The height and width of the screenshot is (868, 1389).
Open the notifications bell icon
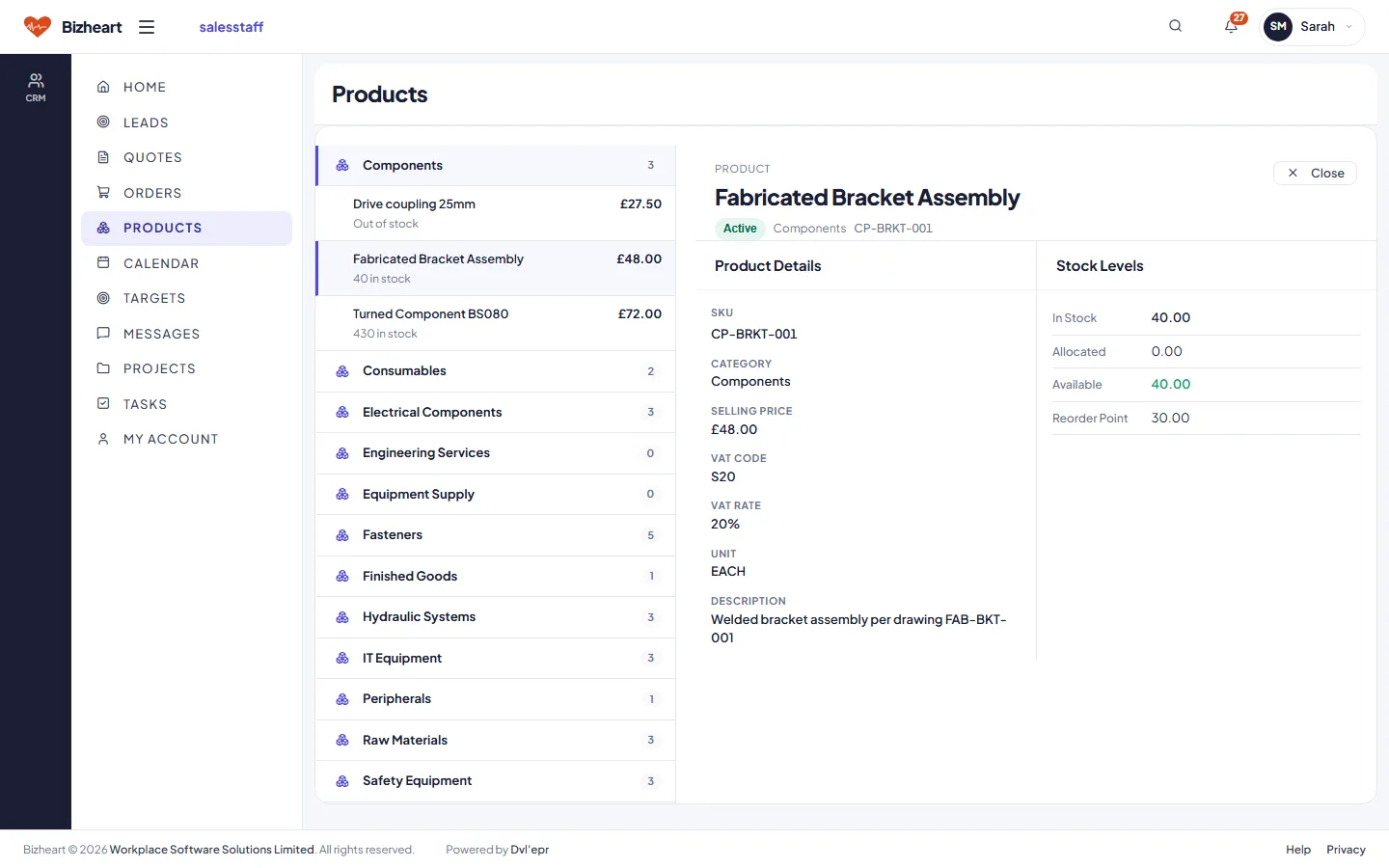[1231, 26]
